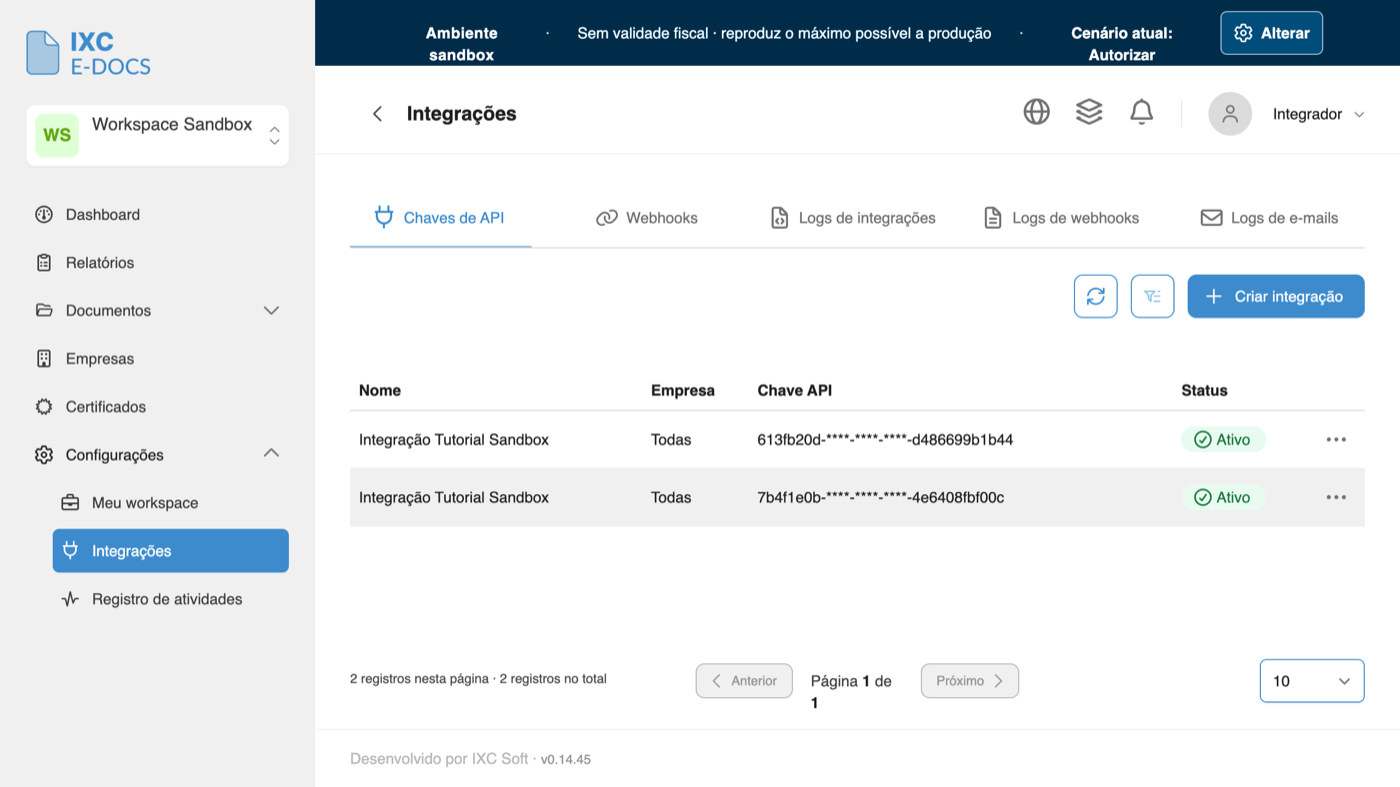Click Todas in the 7b4f1e0b row
1400x787 pixels.
pyautogui.click(x=671, y=497)
